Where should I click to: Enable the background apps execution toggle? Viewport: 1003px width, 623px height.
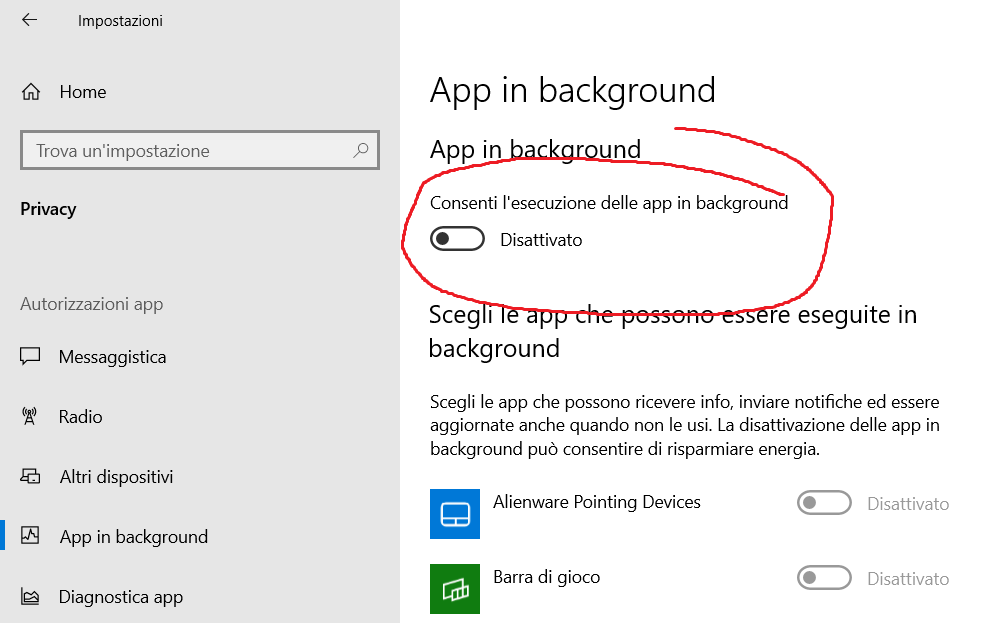pyautogui.click(x=457, y=240)
